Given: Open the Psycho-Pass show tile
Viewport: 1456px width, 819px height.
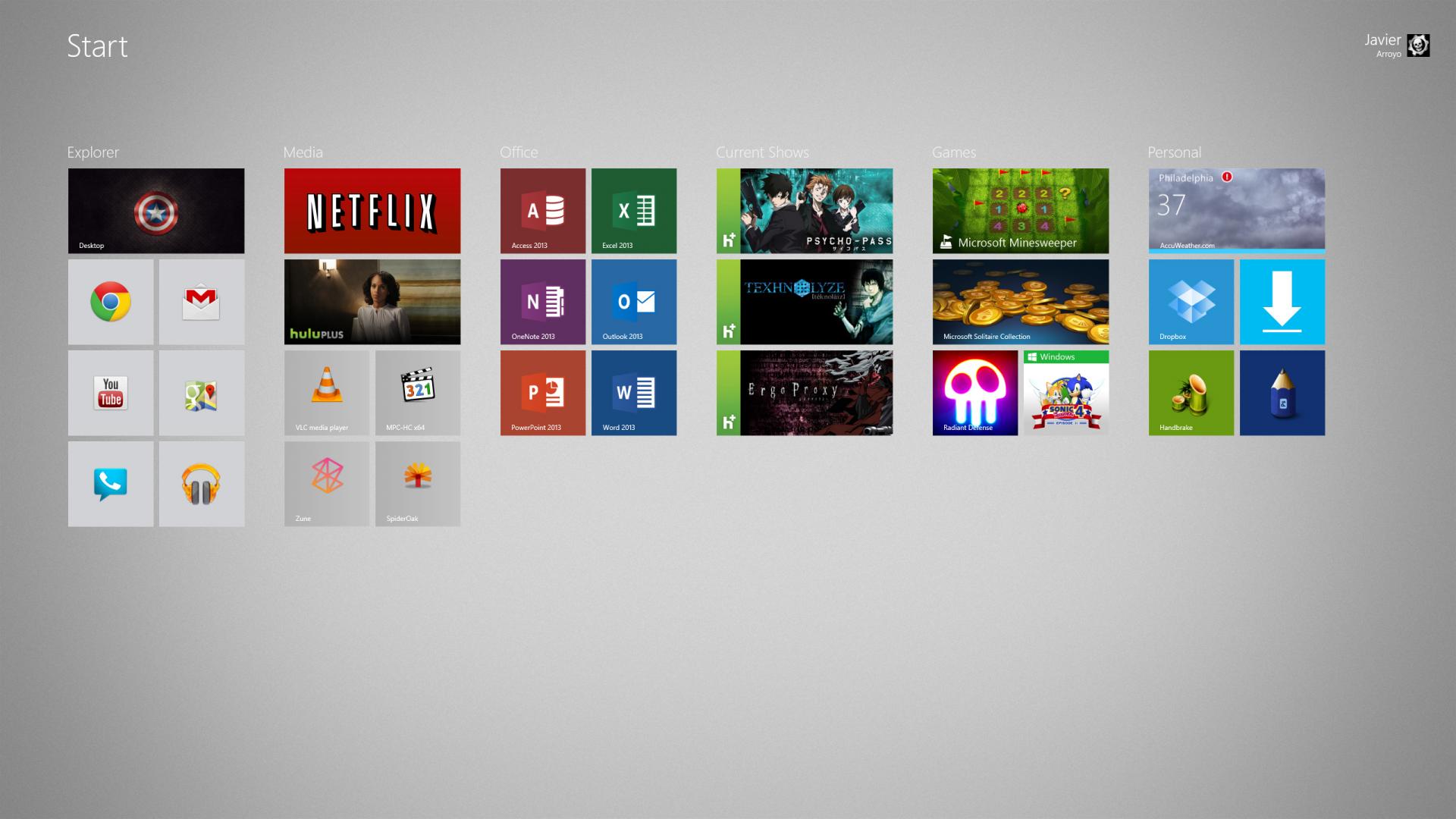Looking at the screenshot, I should tap(805, 211).
